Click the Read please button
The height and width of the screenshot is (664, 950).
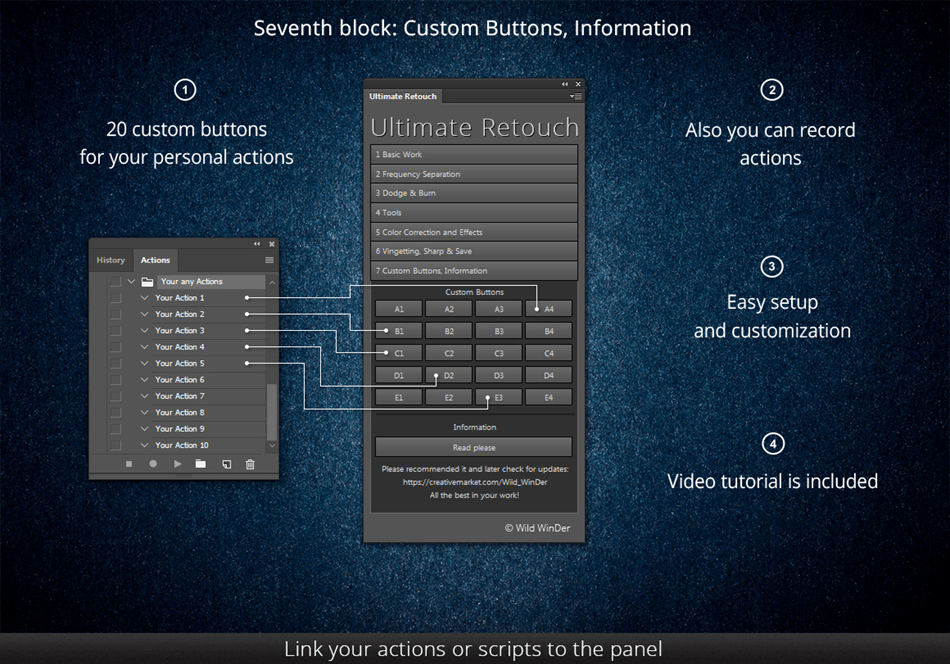click(x=474, y=448)
